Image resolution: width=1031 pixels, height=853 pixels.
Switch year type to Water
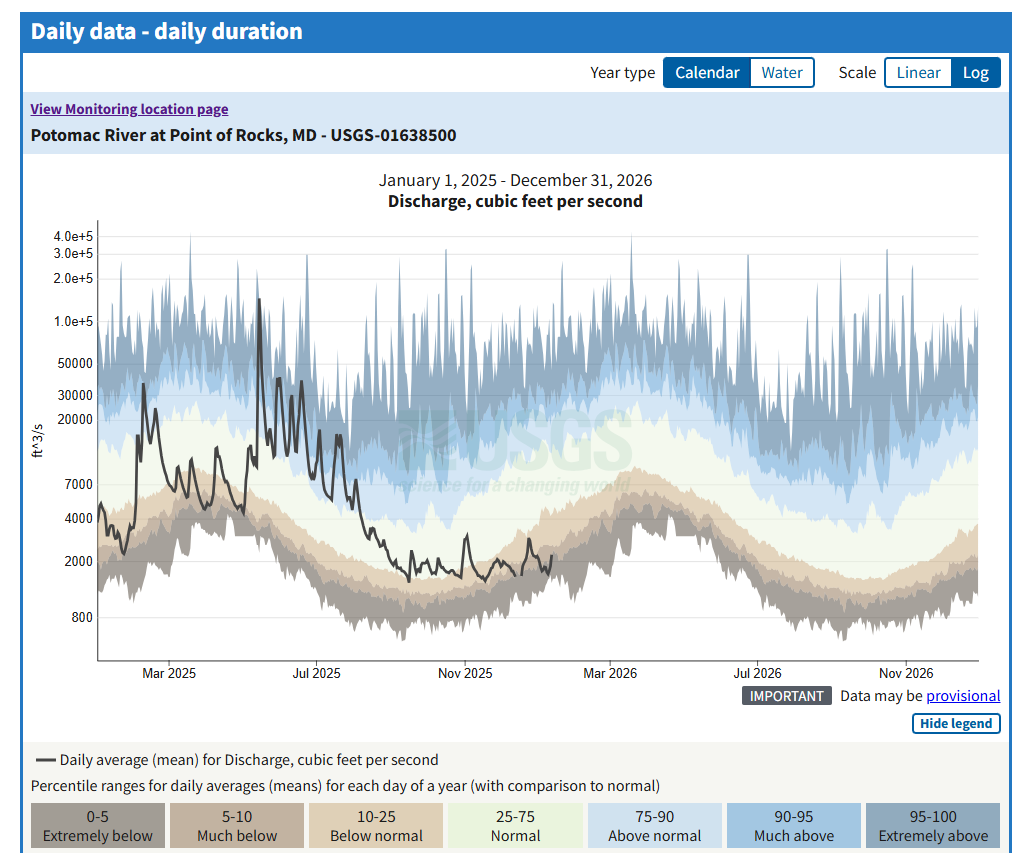[782, 72]
